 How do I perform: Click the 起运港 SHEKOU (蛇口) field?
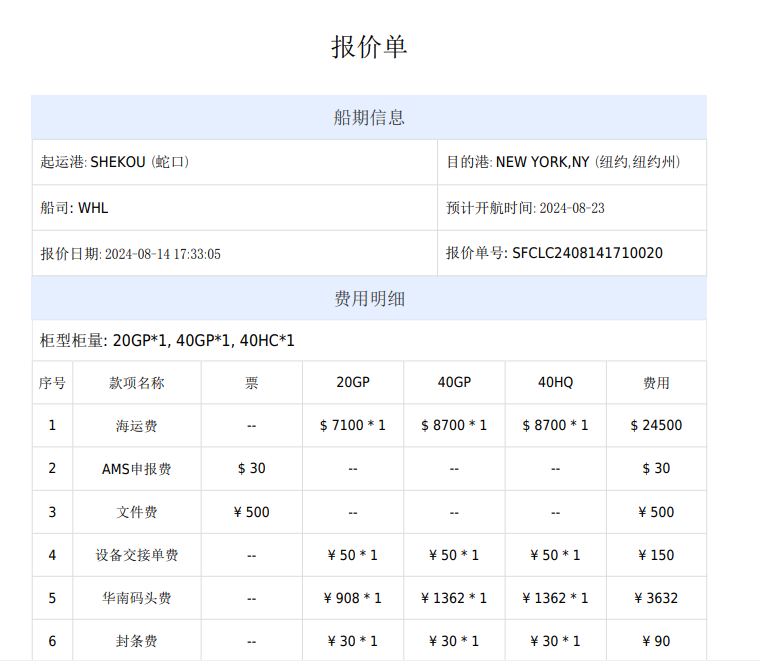[x=115, y=162]
